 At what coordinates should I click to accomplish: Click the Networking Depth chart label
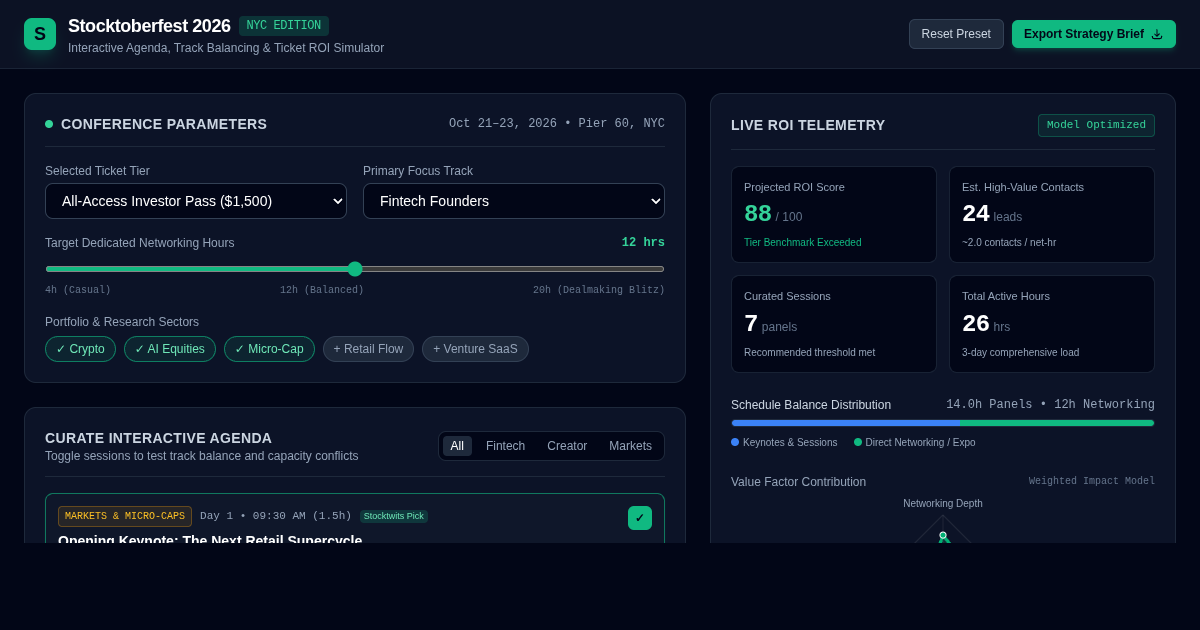pos(943,504)
